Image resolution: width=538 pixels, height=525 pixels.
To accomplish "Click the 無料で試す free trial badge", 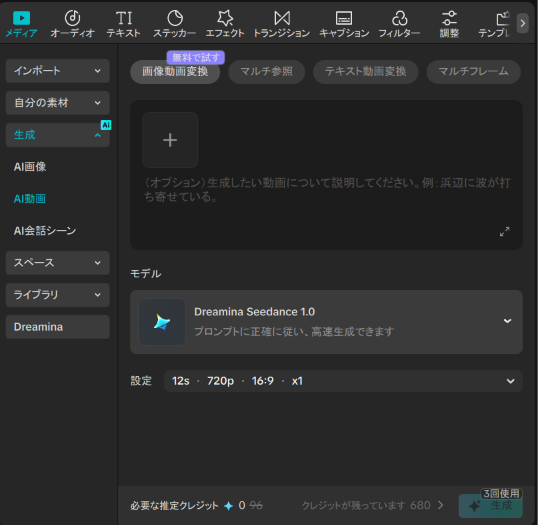I will coord(196,57).
